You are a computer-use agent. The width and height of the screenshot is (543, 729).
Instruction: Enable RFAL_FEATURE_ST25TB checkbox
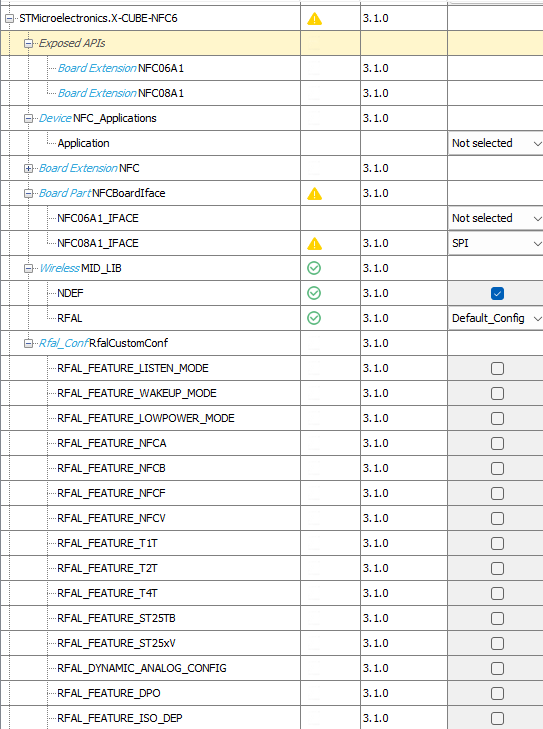497,619
